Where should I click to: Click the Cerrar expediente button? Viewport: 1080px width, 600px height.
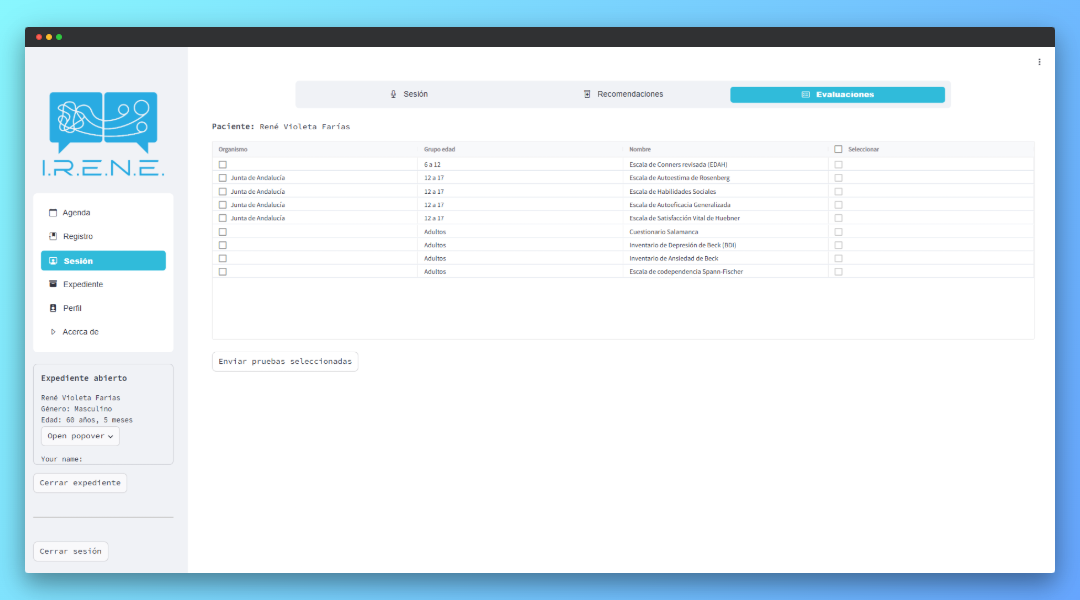pyautogui.click(x=80, y=483)
